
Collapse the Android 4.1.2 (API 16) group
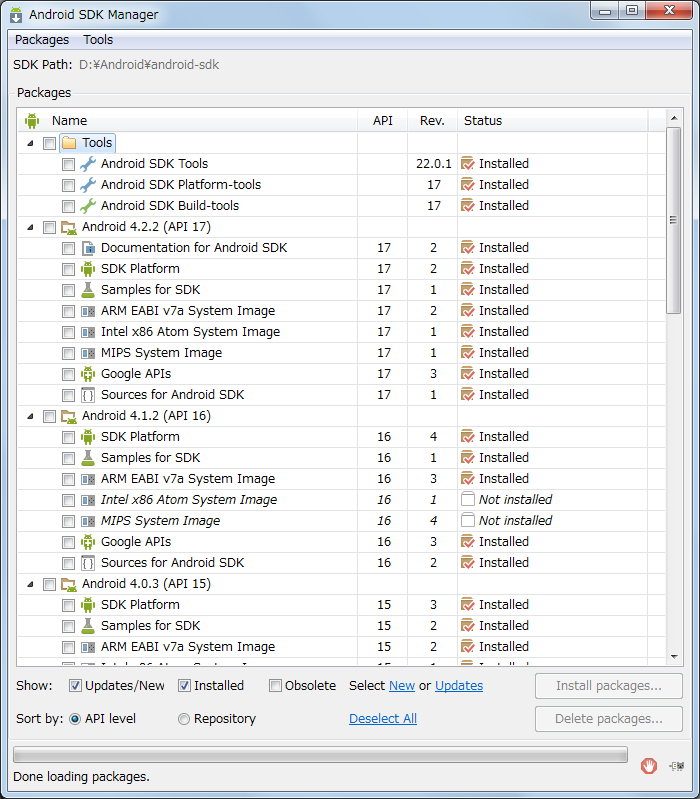click(x=30, y=416)
